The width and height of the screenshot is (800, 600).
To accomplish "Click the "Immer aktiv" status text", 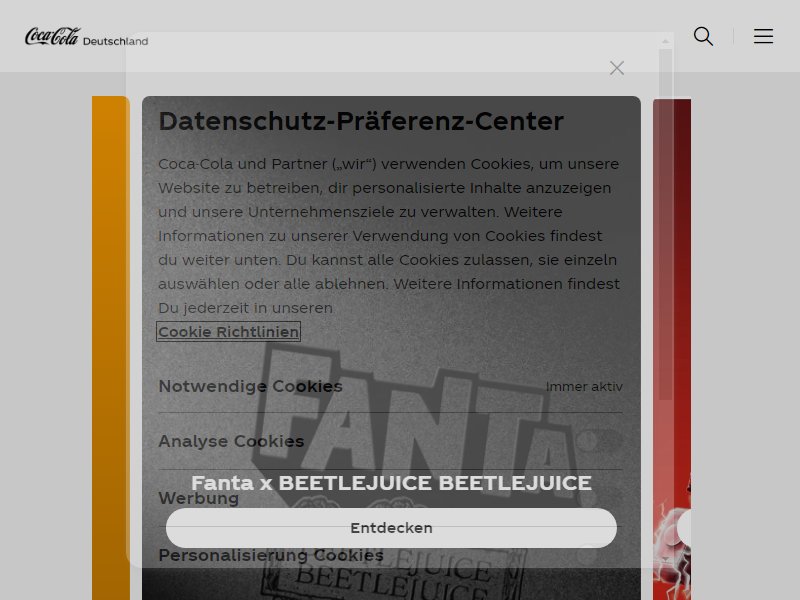I will tap(584, 387).
